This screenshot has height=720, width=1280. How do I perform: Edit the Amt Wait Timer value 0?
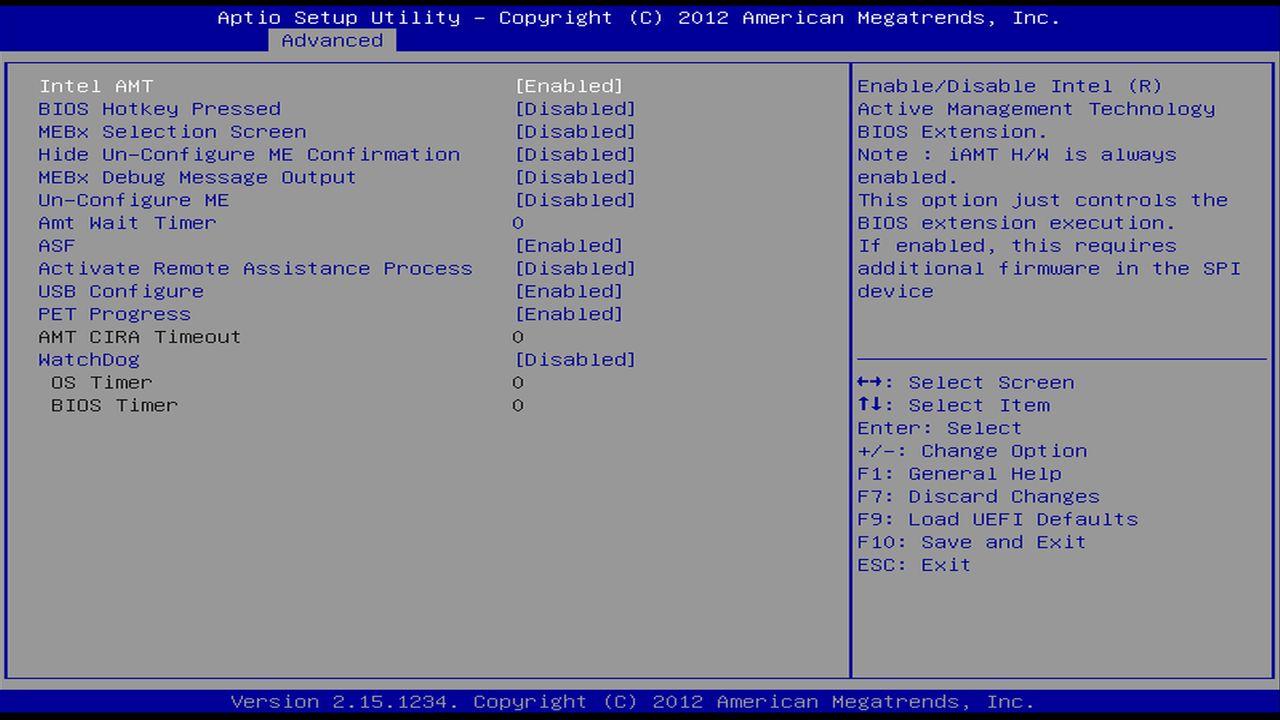coord(518,223)
